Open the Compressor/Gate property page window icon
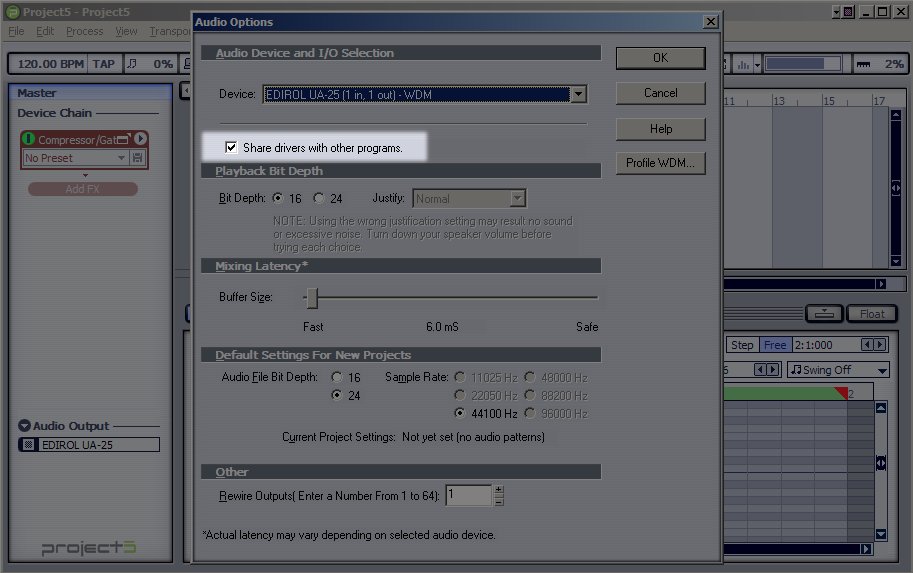This screenshot has width=913, height=573. point(123,139)
